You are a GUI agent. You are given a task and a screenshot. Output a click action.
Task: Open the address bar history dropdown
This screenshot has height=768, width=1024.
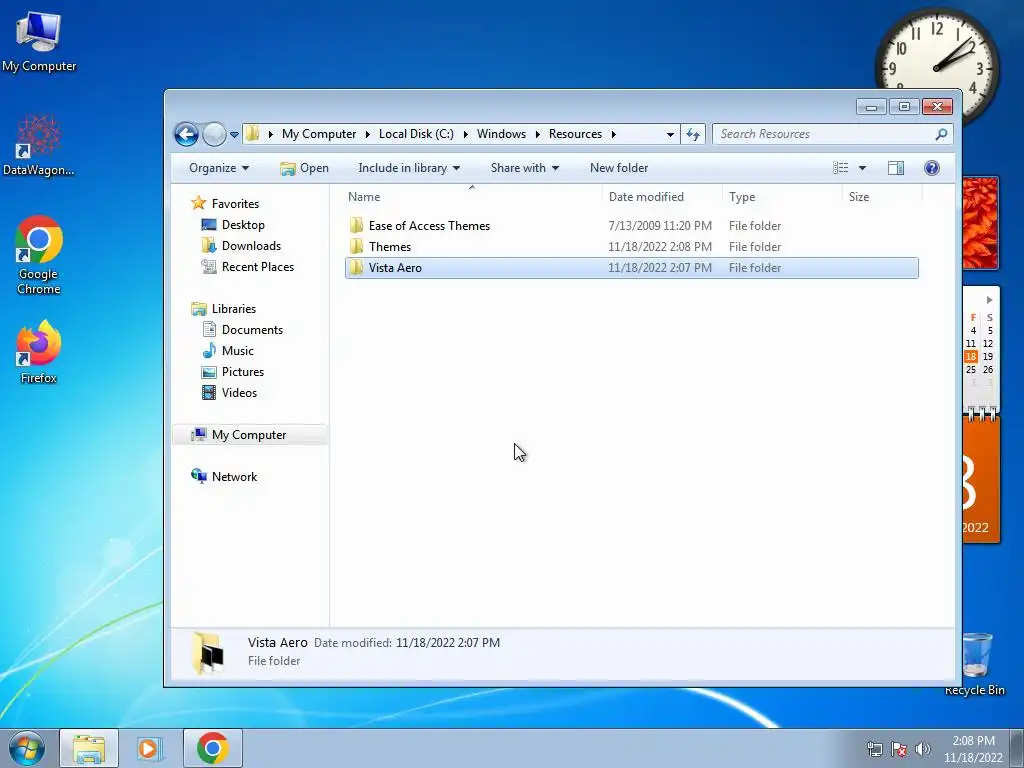[x=670, y=134]
